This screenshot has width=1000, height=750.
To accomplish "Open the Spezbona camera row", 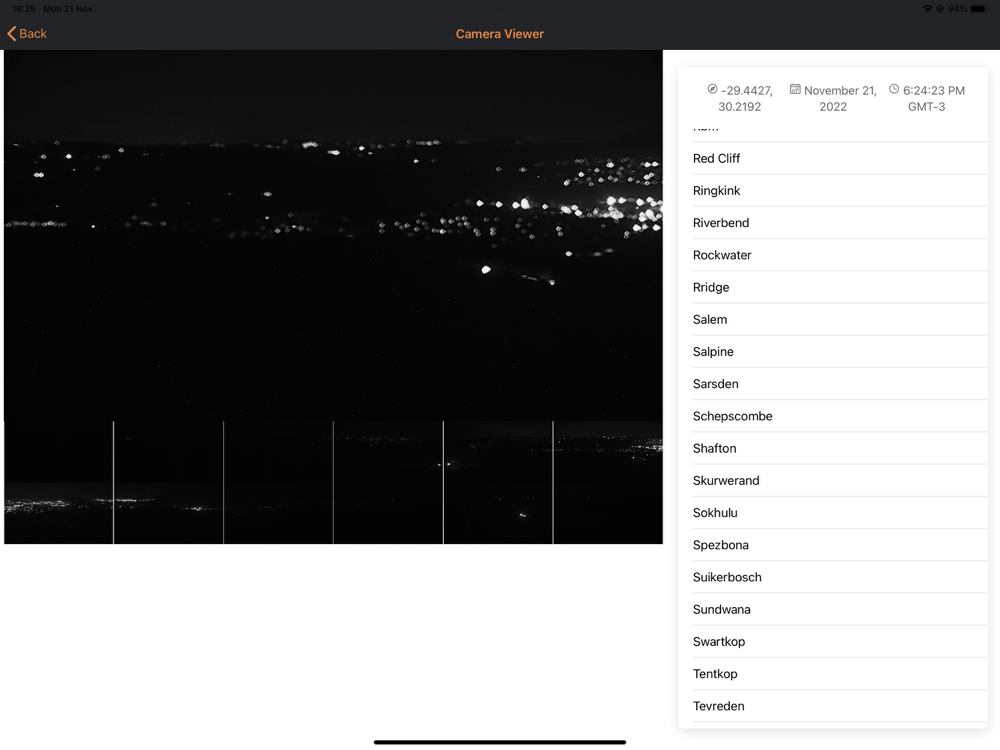I will (840, 545).
